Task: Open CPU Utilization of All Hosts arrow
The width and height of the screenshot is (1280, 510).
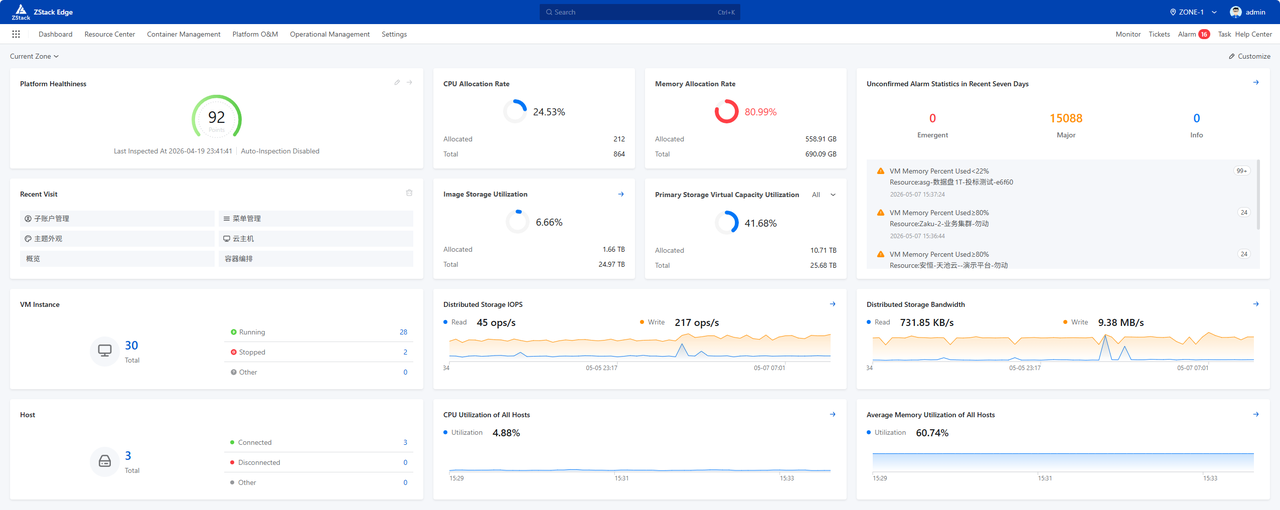Action: 832,414
